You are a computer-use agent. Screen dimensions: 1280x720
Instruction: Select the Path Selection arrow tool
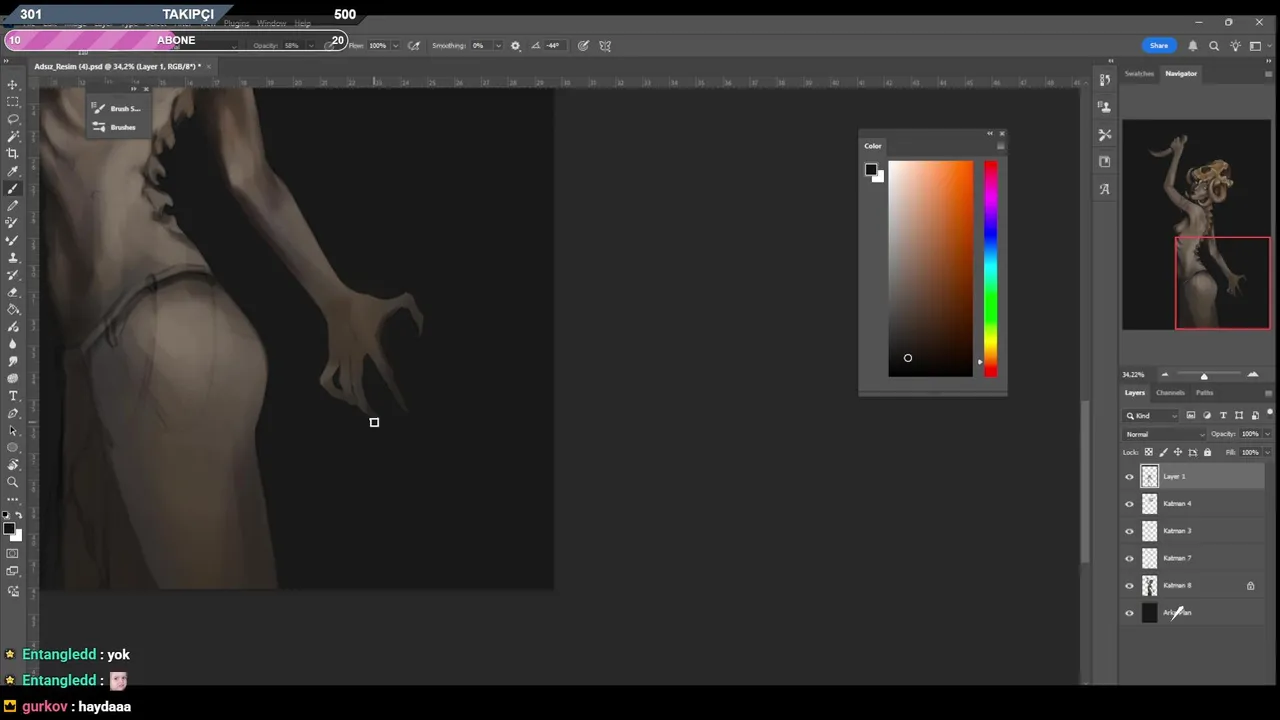click(x=13, y=430)
